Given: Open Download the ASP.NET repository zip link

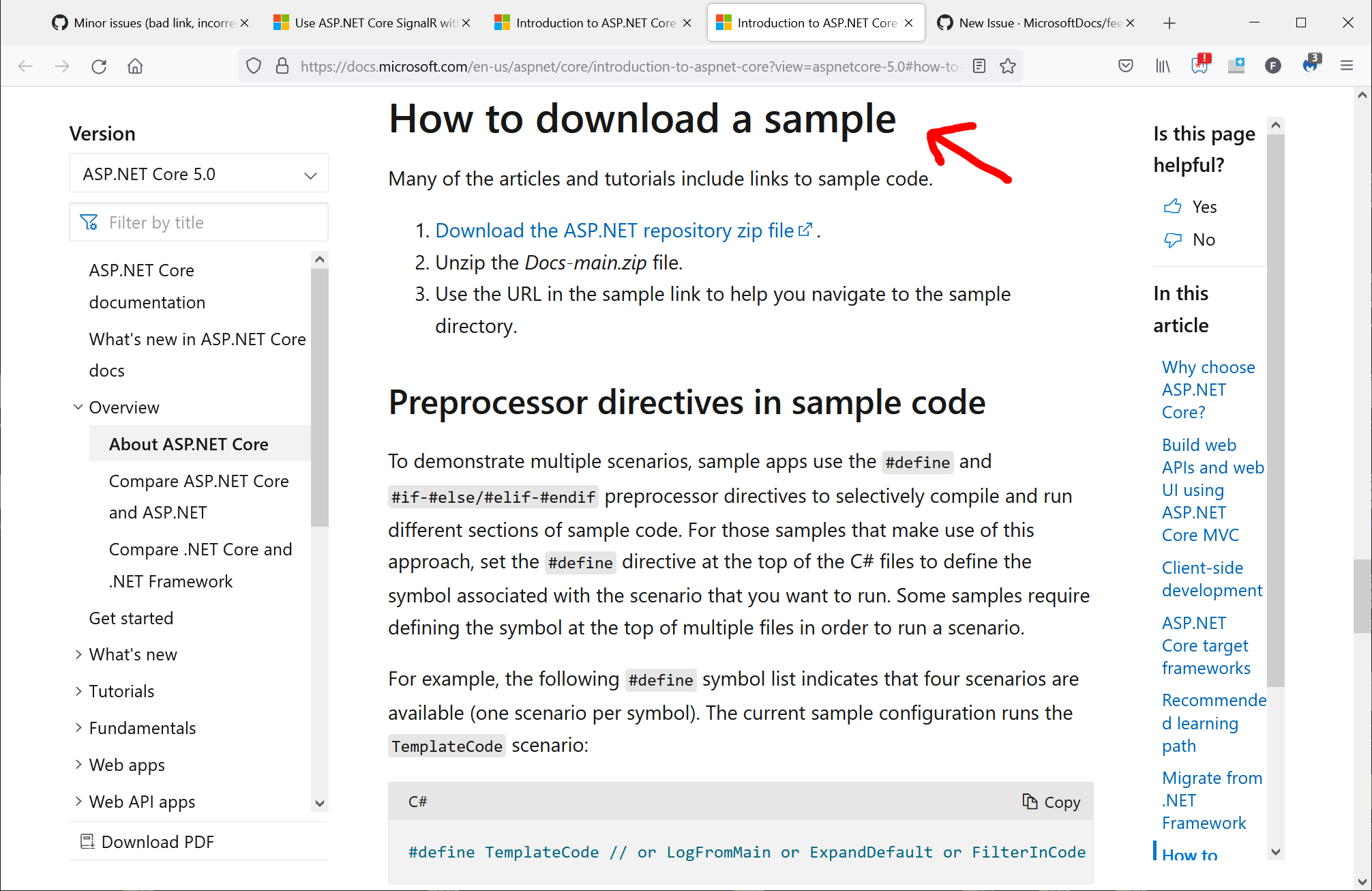Looking at the screenshot, I should tap(623, 231).
